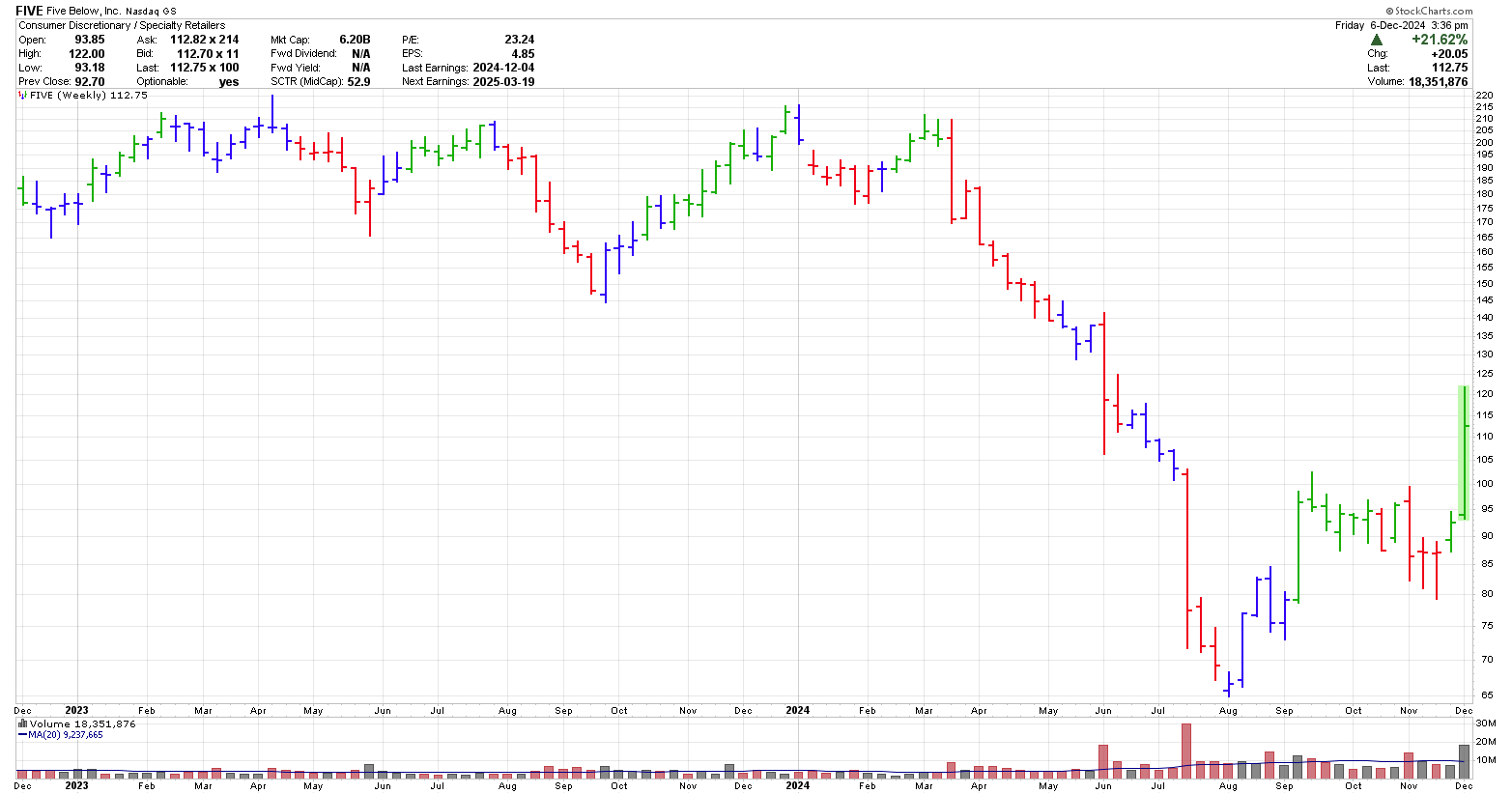Click the Last quote 112.75 x 100
The image size is (1512, 794).
tap(205, 68)
